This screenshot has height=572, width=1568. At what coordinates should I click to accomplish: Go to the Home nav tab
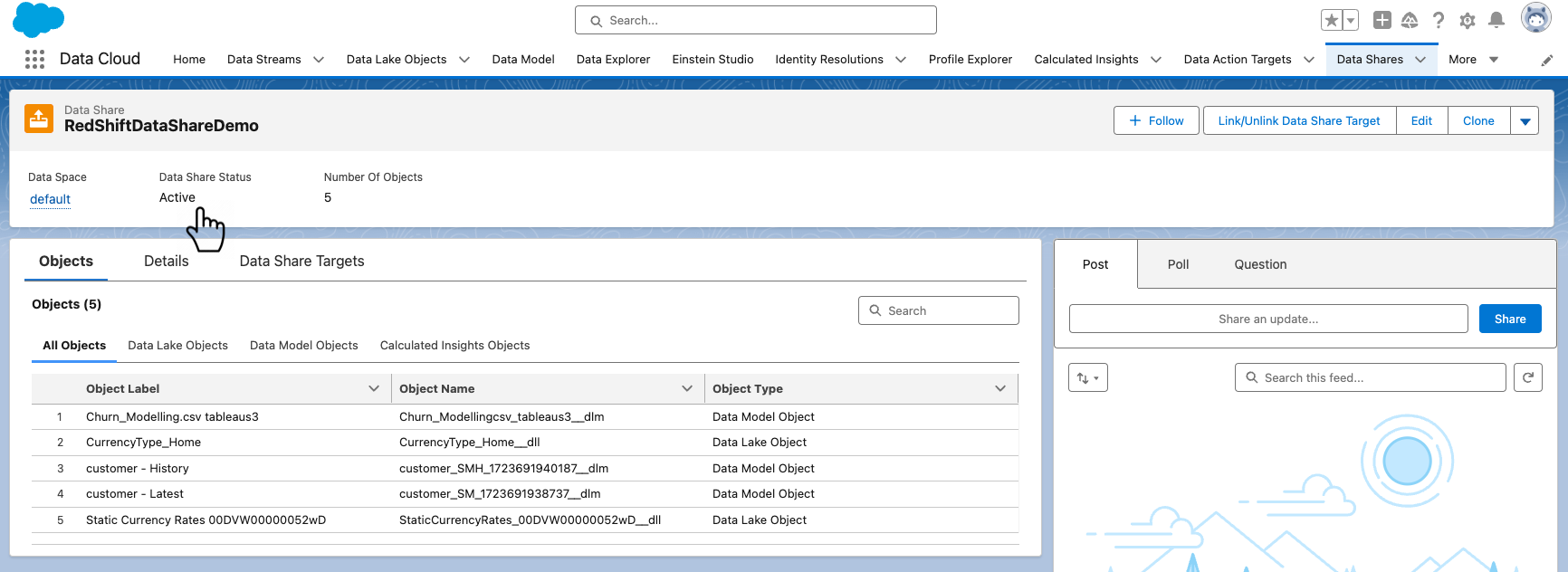(189, 60)
